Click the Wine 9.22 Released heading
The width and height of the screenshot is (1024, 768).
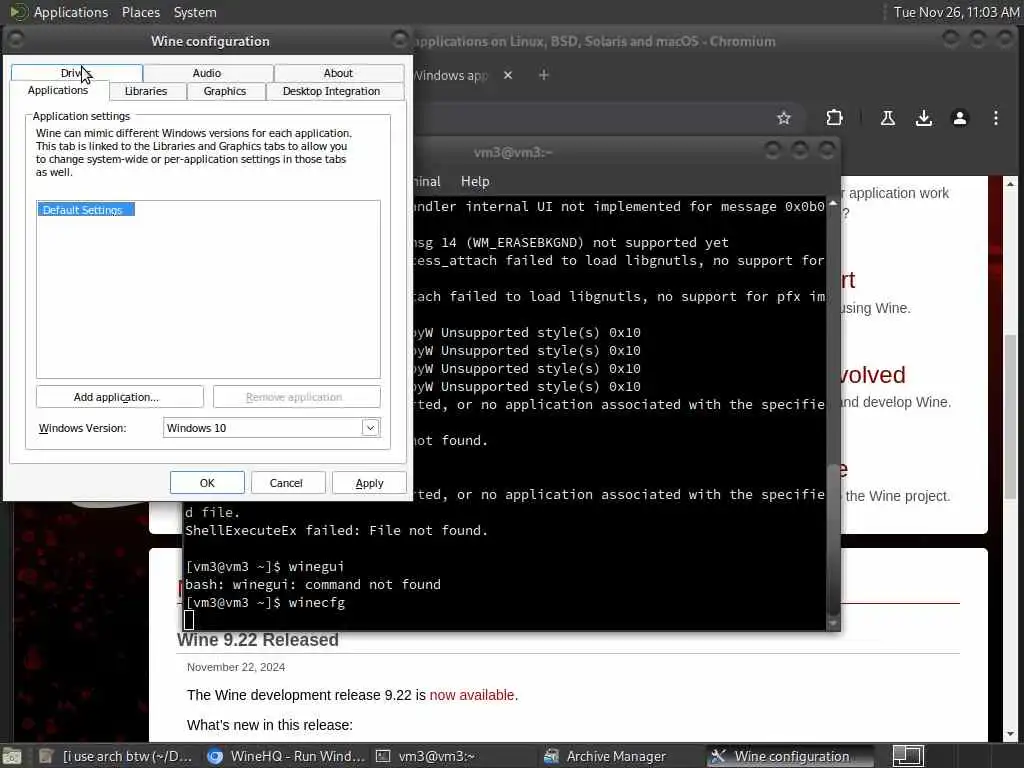[x=257, y=640]
